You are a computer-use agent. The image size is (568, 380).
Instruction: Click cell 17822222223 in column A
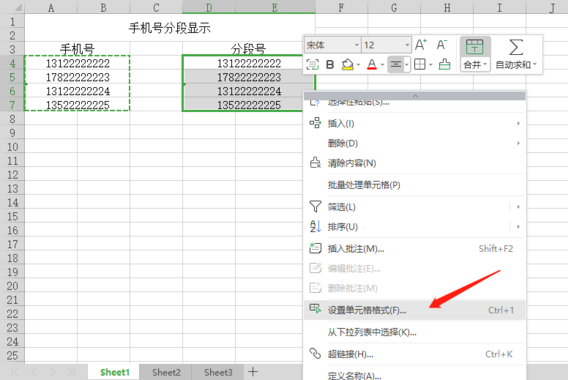click(77, 77)
